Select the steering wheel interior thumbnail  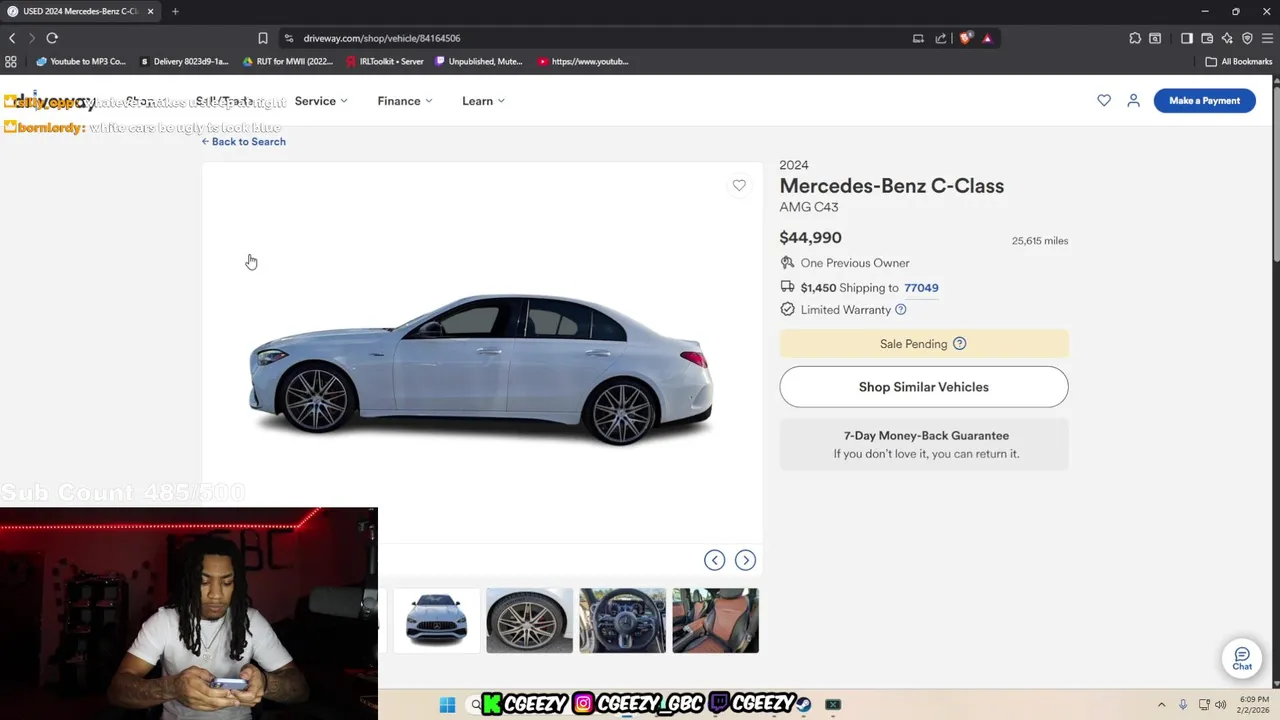pos(622,620)
